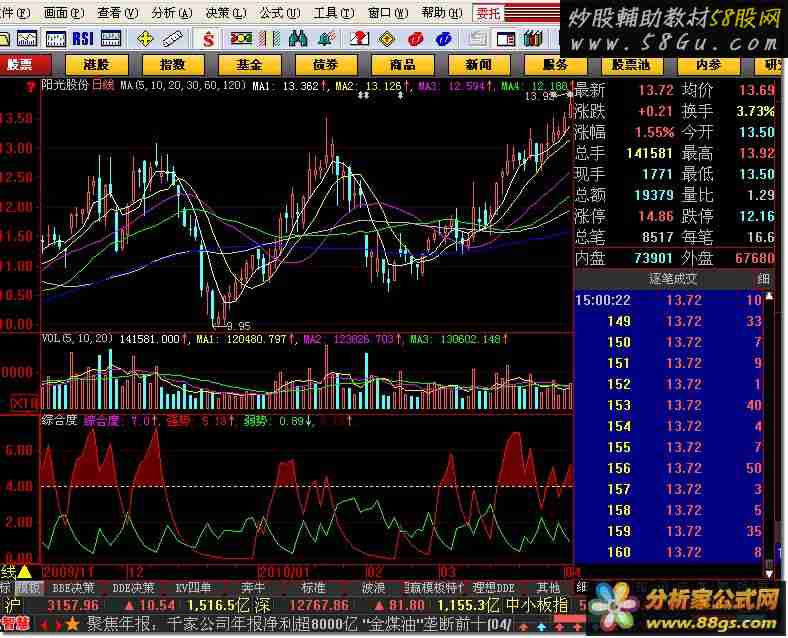Open the 分析(A) menu
Viewport: 788px width, 638px height.
pos(171,13)
